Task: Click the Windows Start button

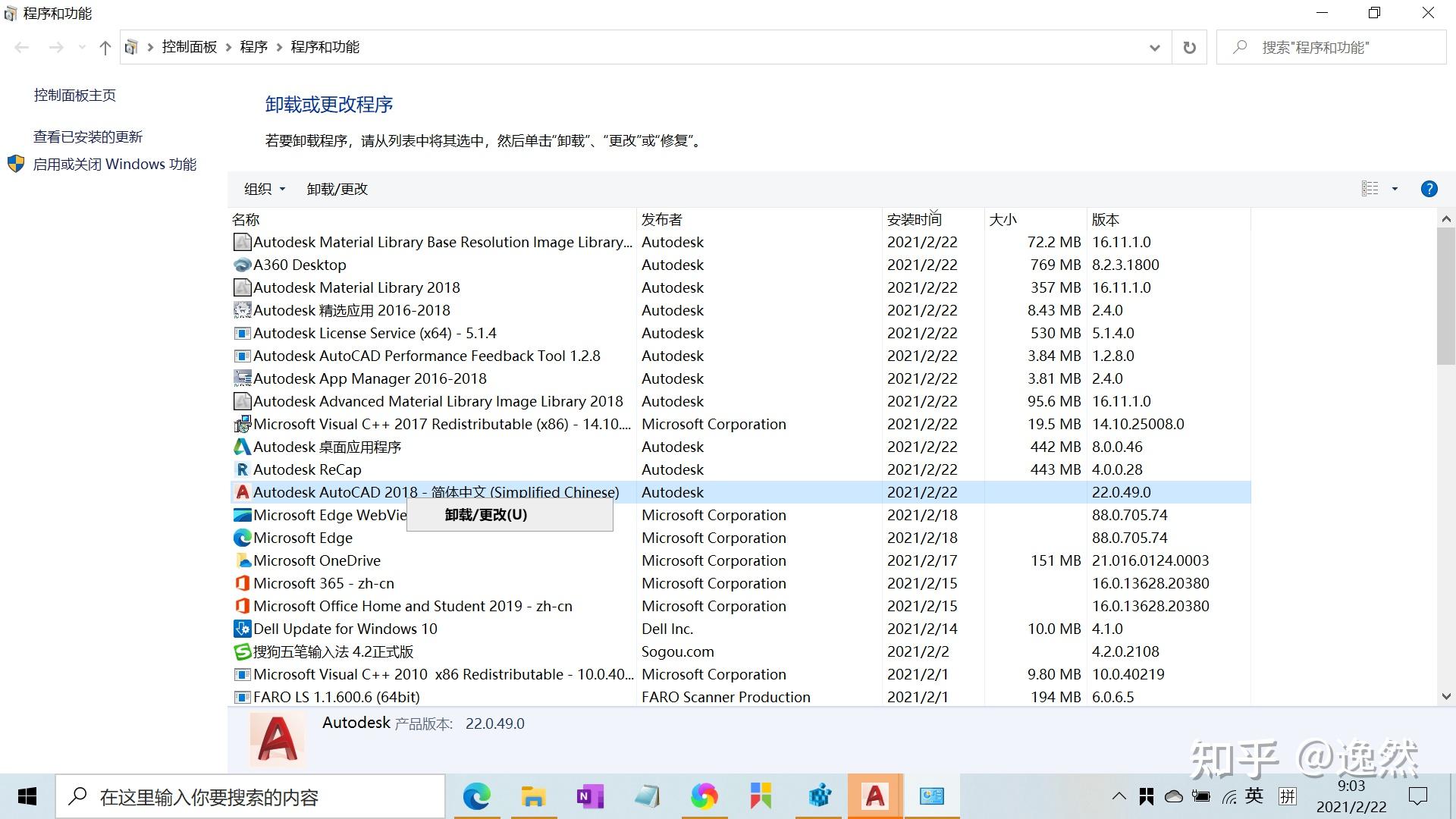Action: coord(27,796)
